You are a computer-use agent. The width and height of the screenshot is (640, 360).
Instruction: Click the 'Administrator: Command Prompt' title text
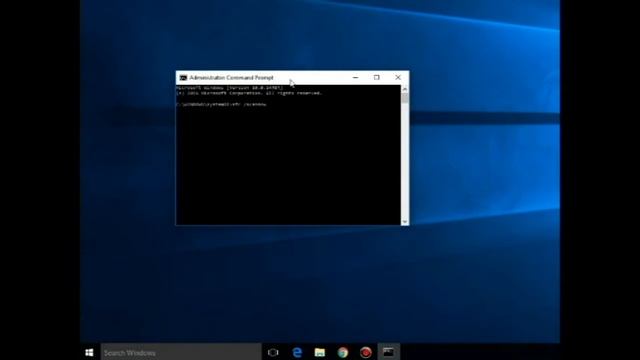coord(231,78)
